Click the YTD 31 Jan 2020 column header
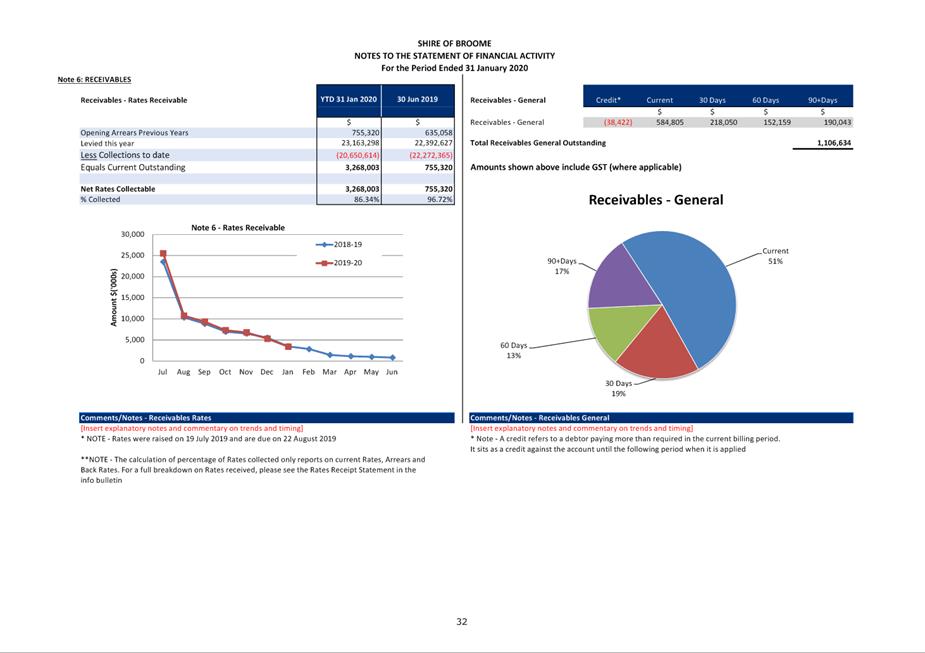This screenshot has height=653, width=925. (349, 100)
